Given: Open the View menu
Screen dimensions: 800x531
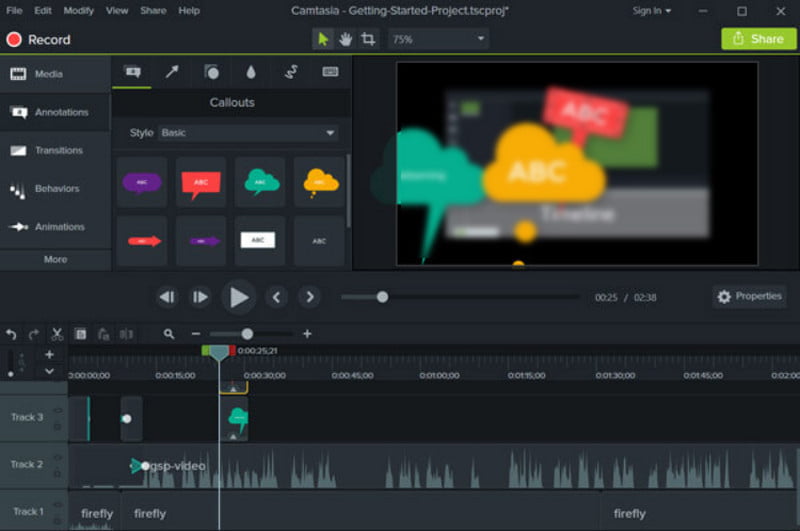Looking at the screenshot, I should pos(117,11).
